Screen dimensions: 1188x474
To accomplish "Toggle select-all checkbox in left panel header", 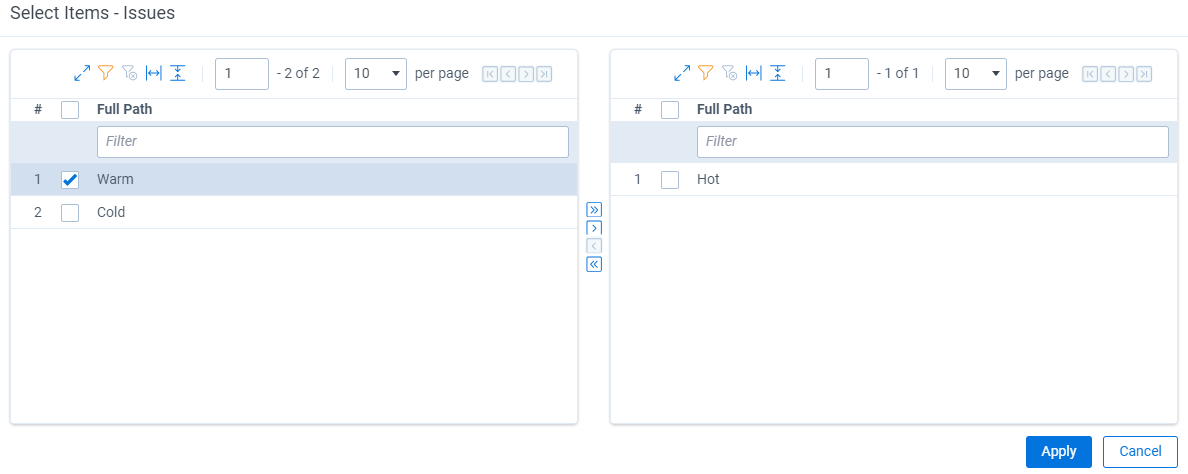I will (70, 110).
